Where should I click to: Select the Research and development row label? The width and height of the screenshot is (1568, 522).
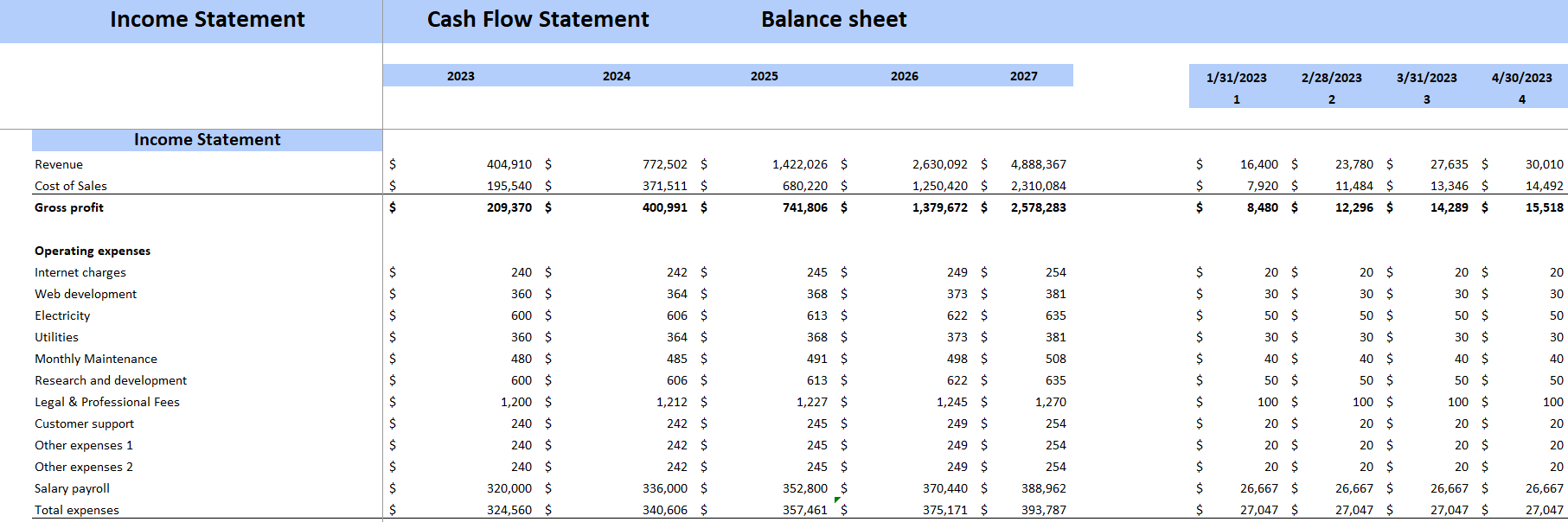pyautogui.click(x=111, y=380)
